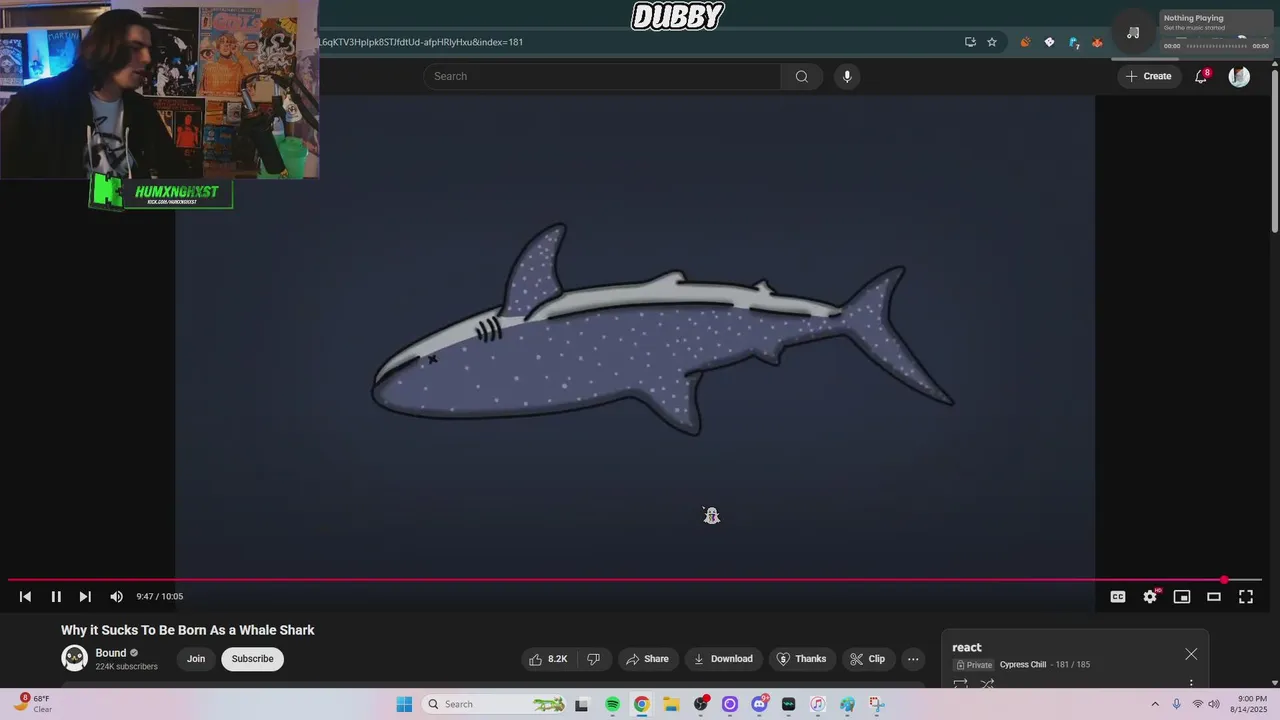
Task: Open the MetaMask fox extension
Action: [1097, 42]
